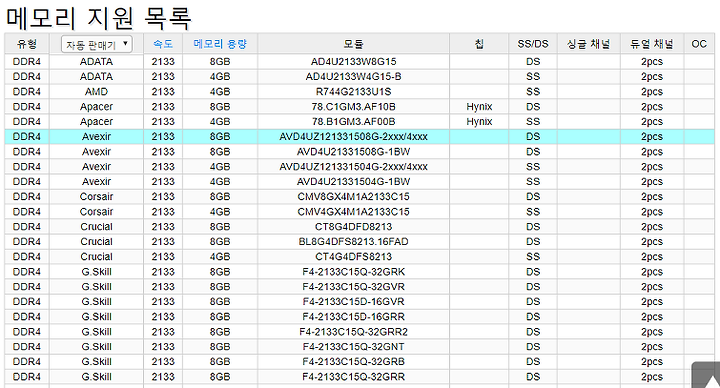Select module AD4U2133W4G15-B
The height and width of the screenshot is (388, 720).
(x=353, y=77)
